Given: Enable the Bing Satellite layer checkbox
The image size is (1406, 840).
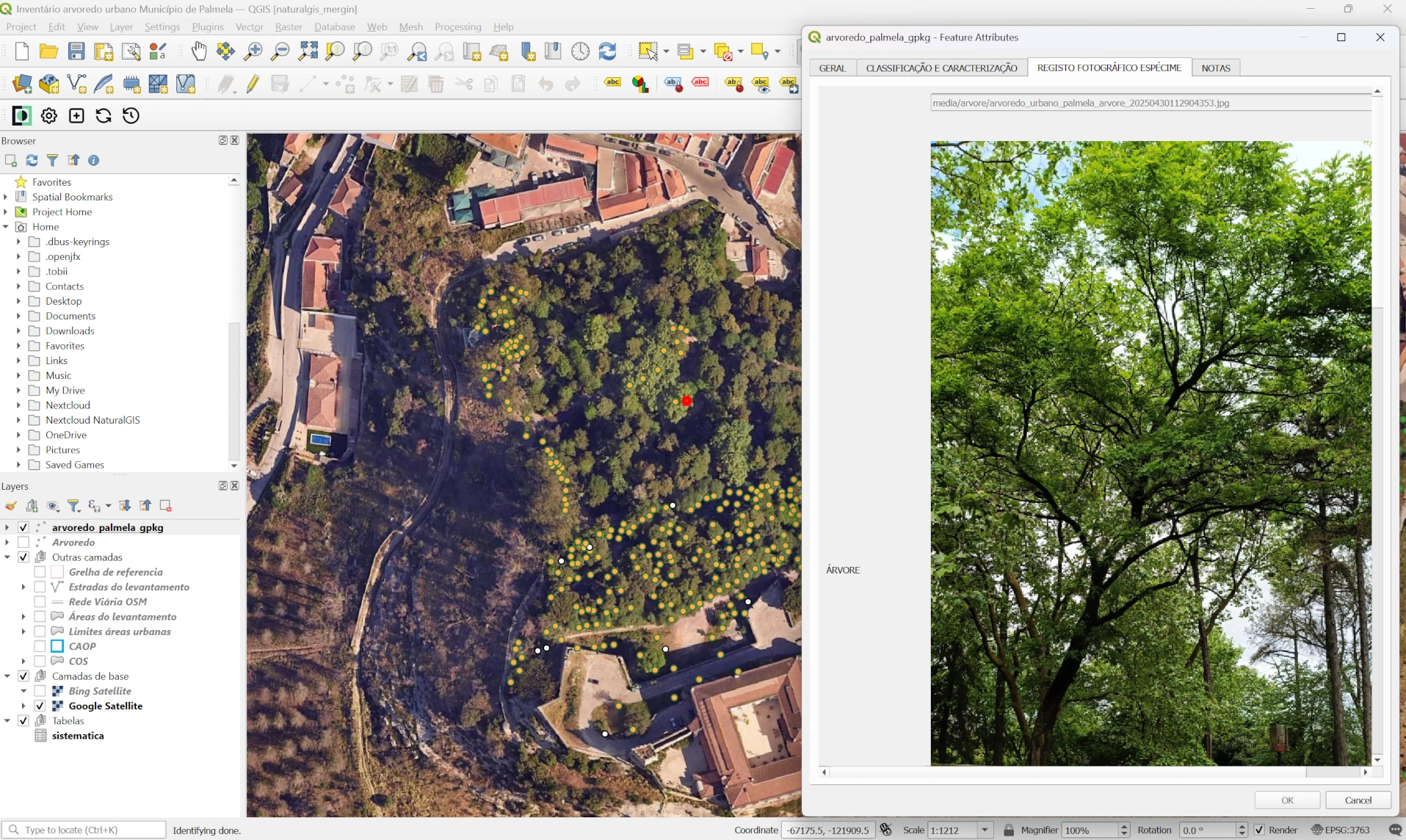Looking at the screenshot, I should (40, 691).
